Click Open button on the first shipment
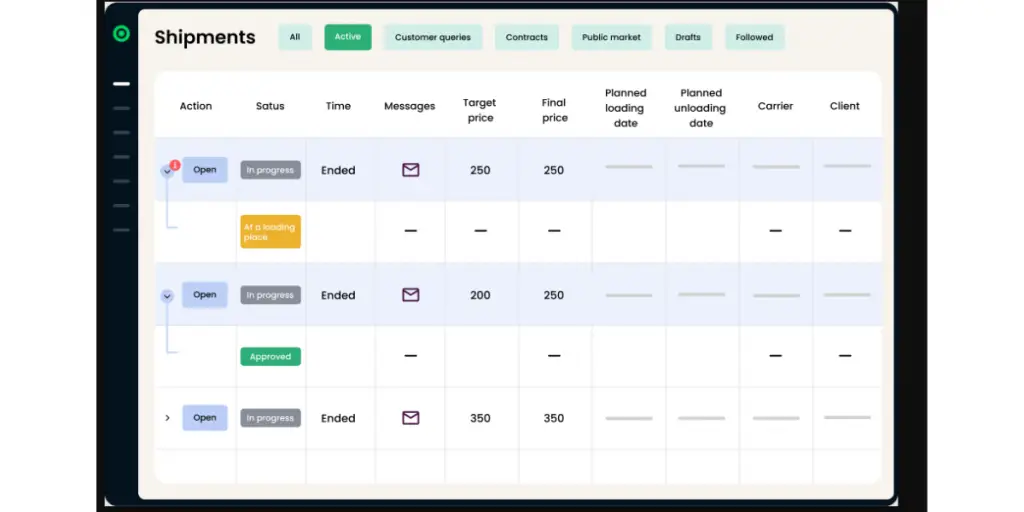Image resolution: width=1024 pixels, height=512 pixels. 205,170
